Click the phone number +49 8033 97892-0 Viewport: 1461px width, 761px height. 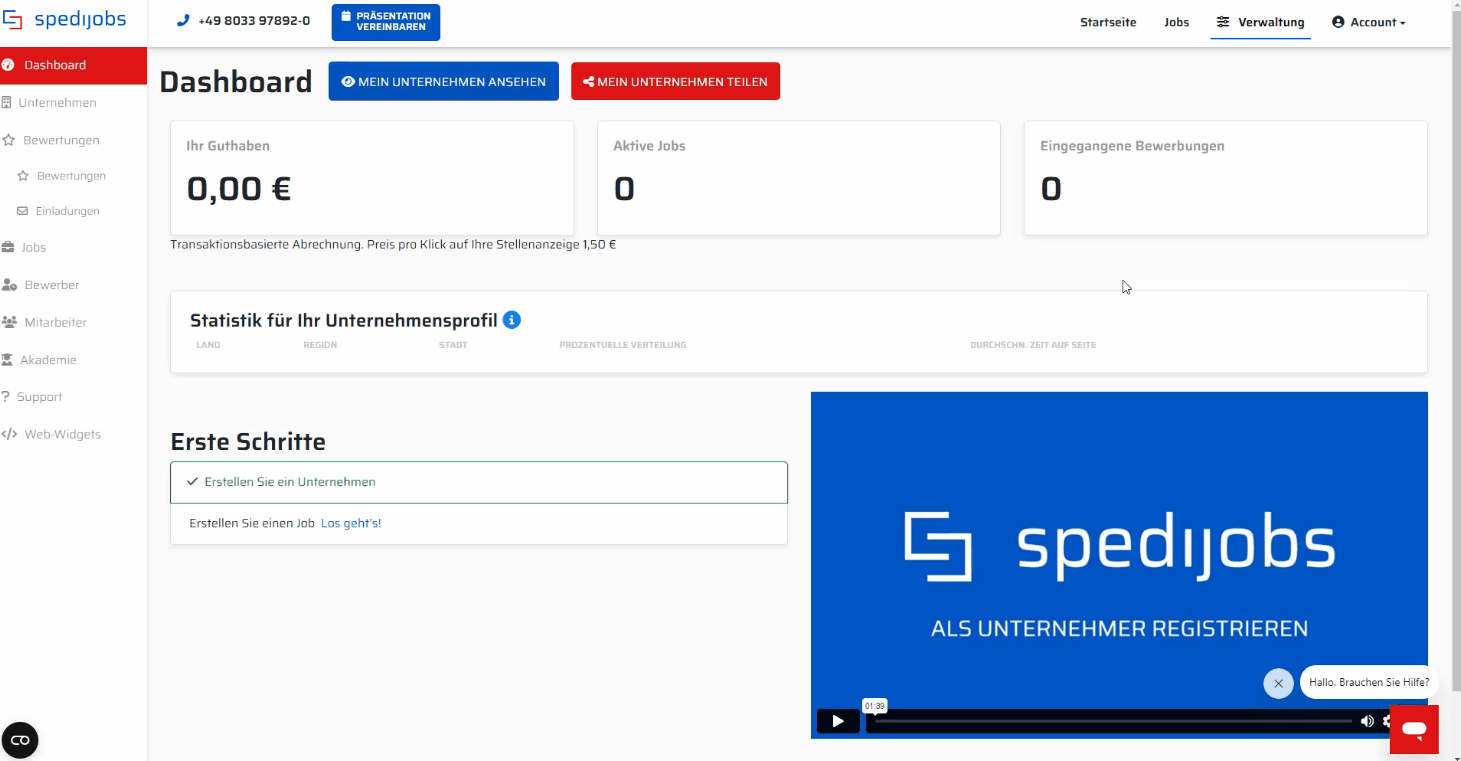point(254,21)
